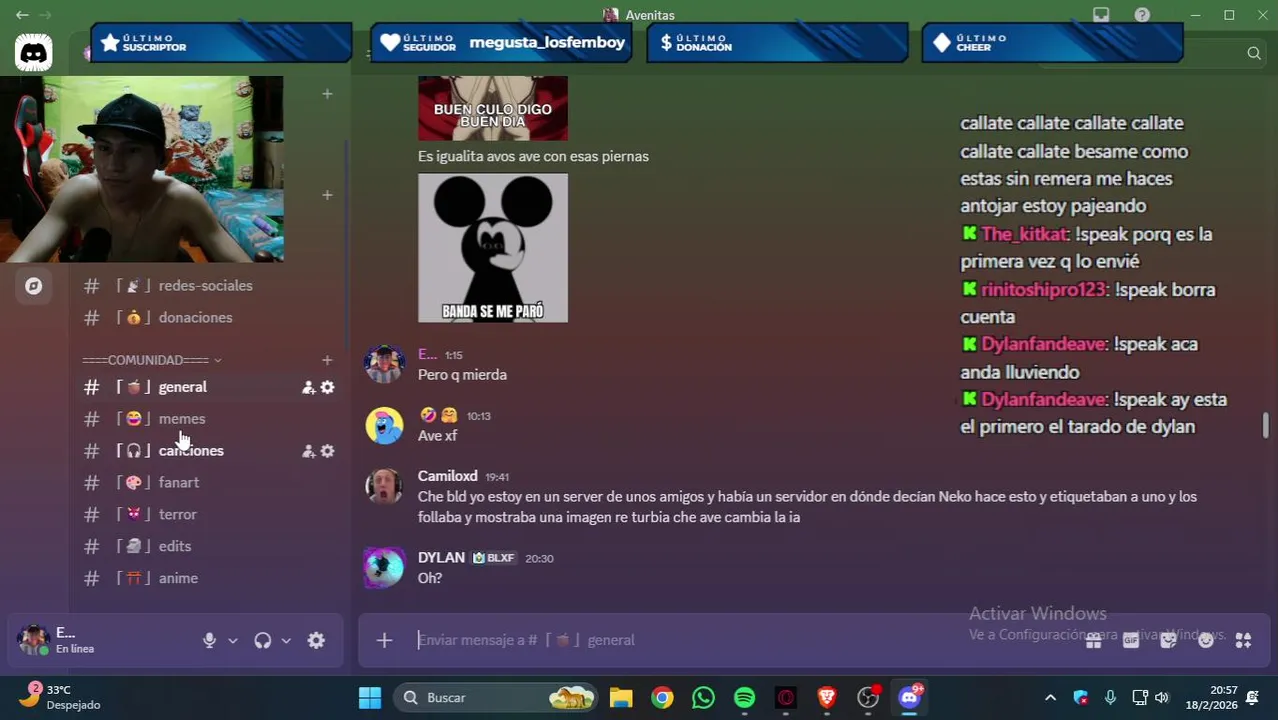Open the gear settings for general channel
The width and height of the screenshot is (1278, 720).
pyautogui.click(x=327, y=387)
